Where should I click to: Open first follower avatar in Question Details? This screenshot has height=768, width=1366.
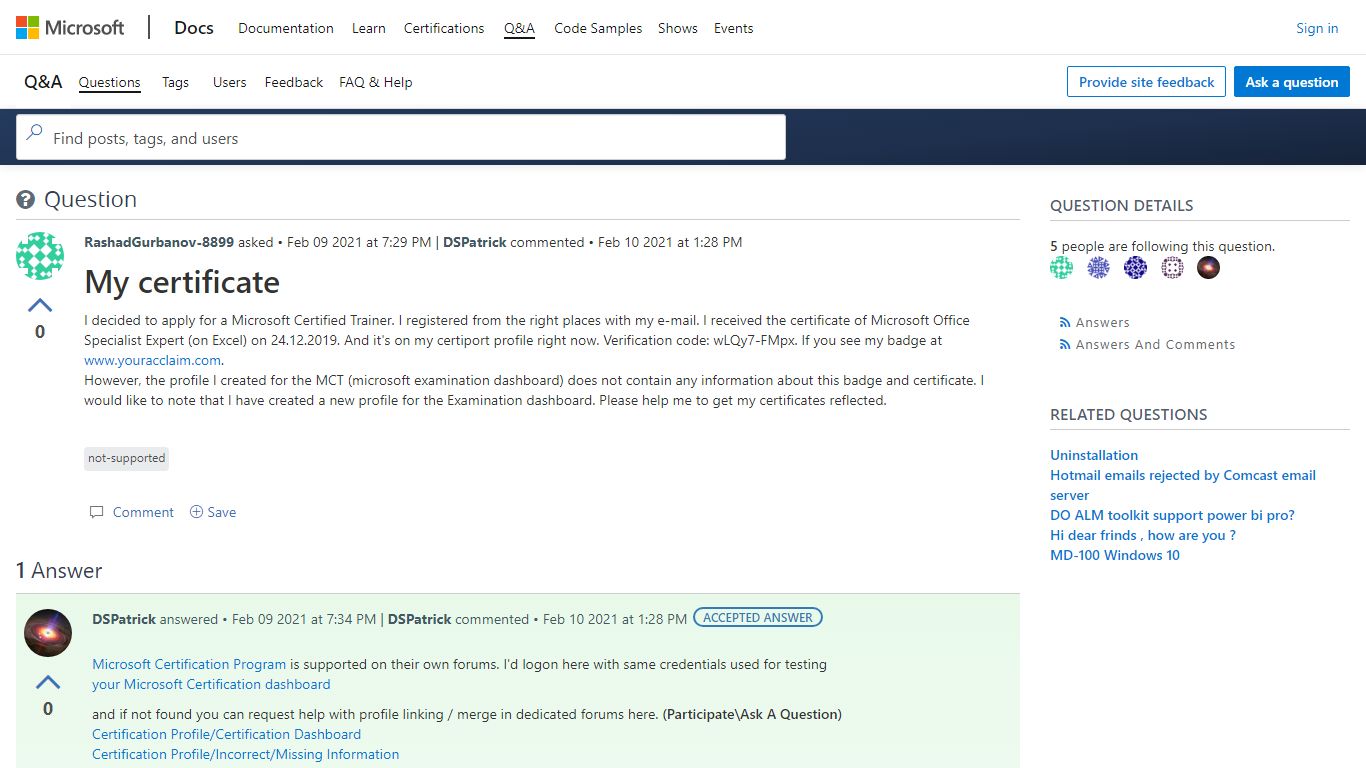tap(1062, 267)
